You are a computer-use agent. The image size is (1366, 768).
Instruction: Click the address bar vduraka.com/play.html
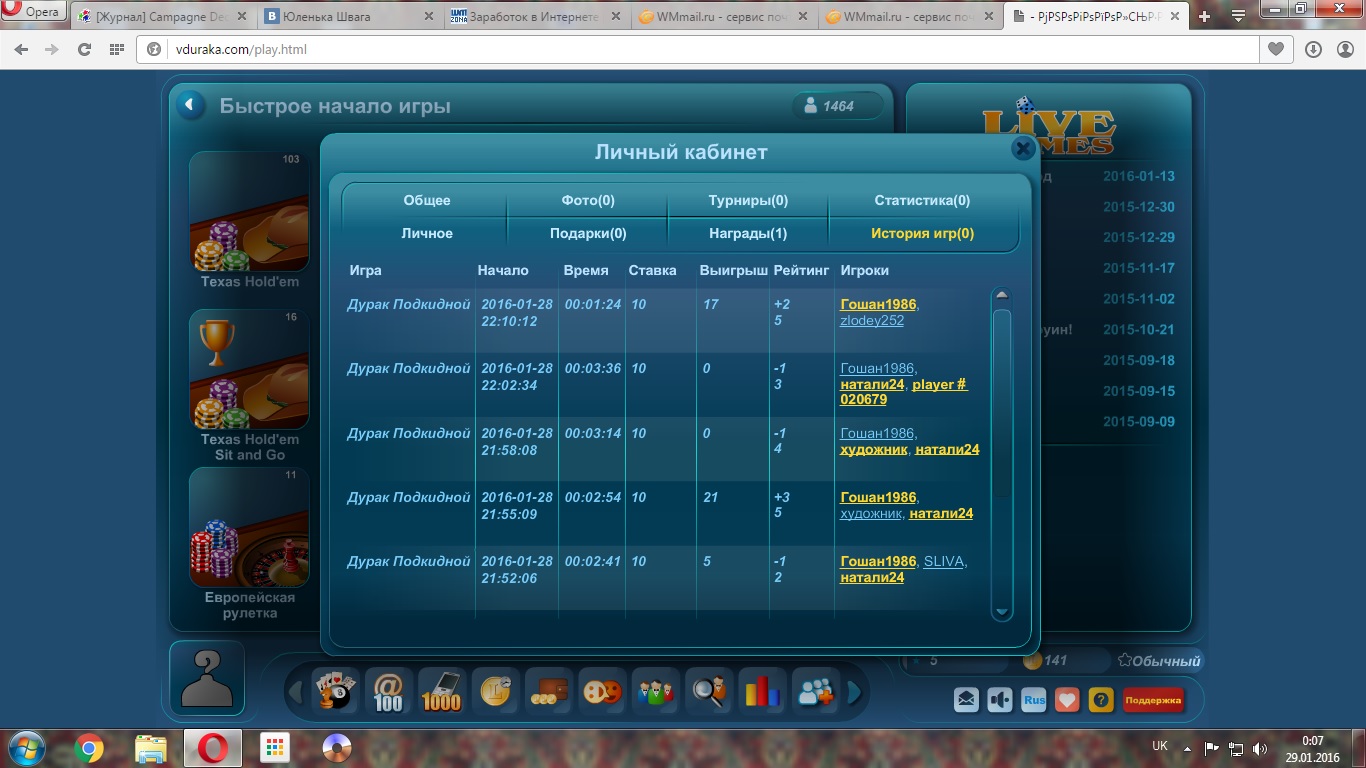click(x=700, y=49)
